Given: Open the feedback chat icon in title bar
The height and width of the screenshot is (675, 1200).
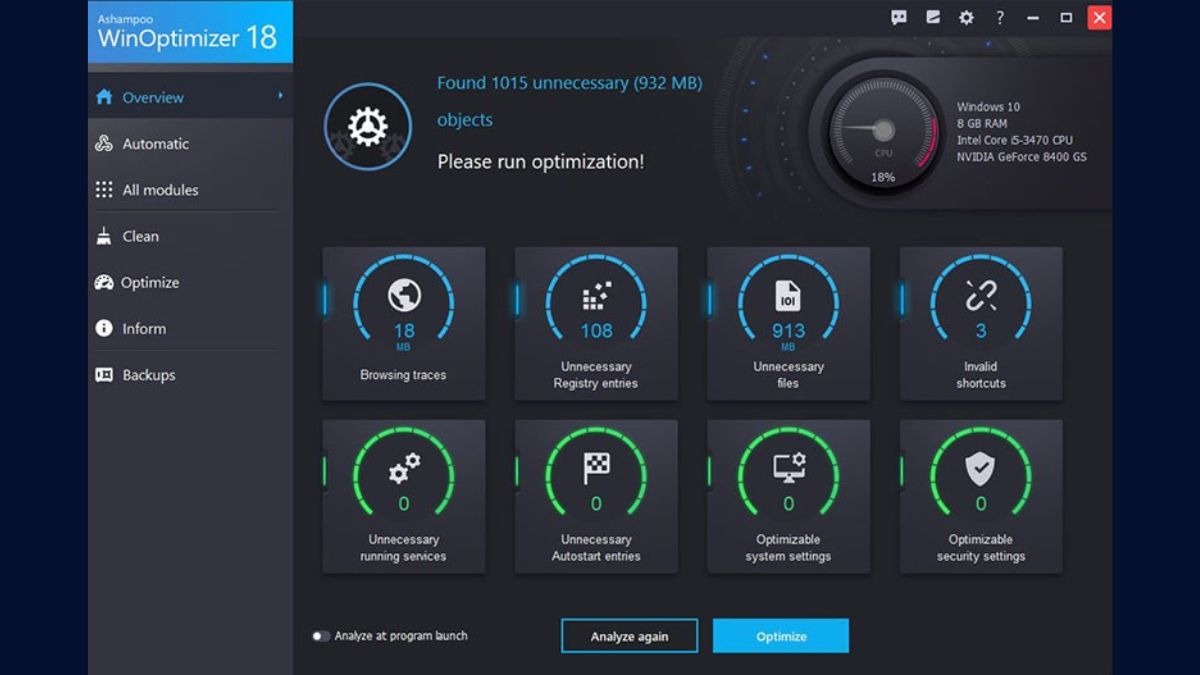Looking at the screenshot, I should [899, 17].
